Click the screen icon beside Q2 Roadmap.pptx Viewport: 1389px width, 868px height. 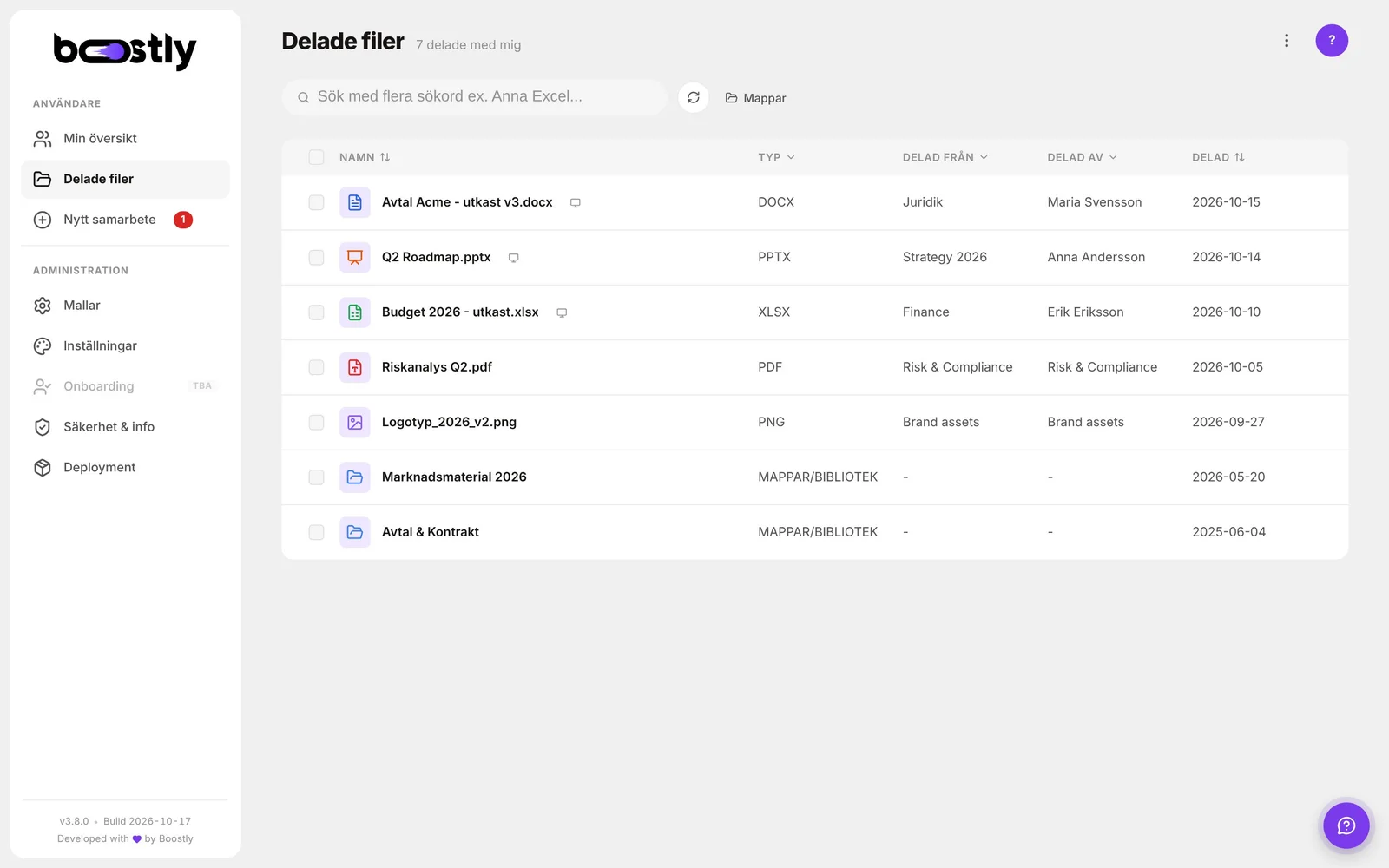tap(513, 258)
